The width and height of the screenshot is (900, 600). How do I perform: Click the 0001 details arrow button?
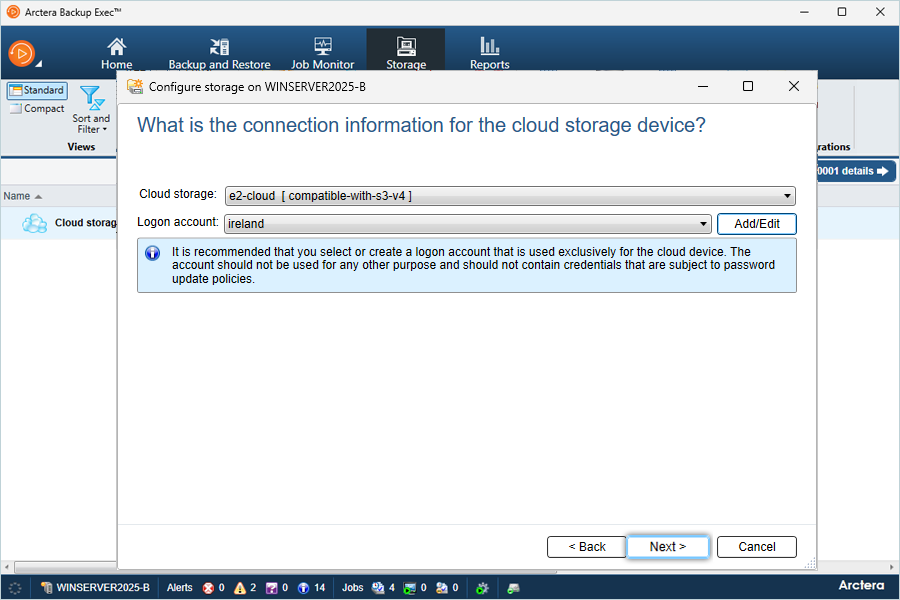[x=854, y=171]
